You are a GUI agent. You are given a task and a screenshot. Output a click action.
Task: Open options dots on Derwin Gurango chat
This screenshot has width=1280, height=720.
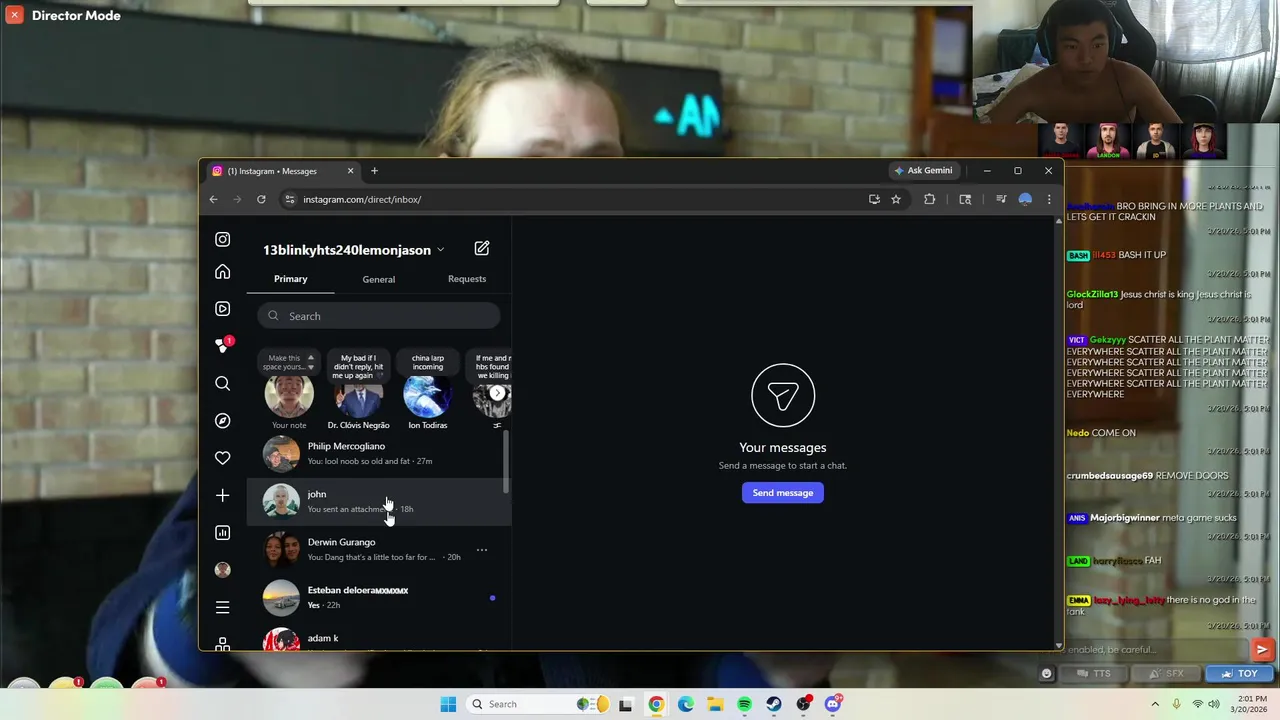(x=482, y=550)
